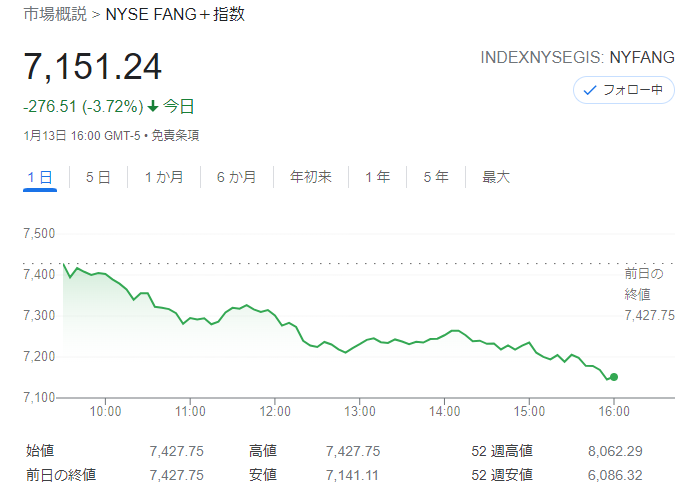This screenshot has width=693, height=498.
Task: Click the 52週安値 value 6,086.32
Action: (615, 475)
